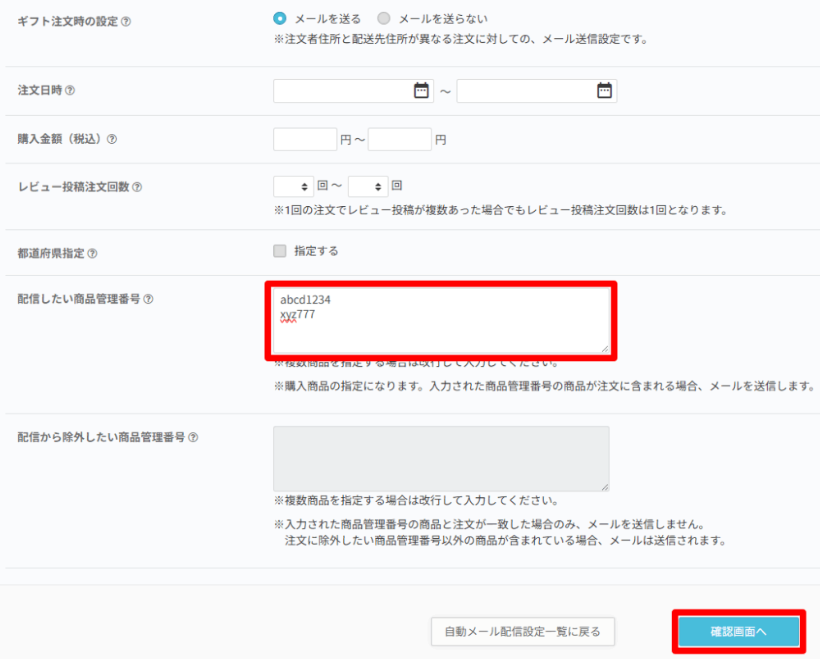
Task: Click the minimum purchase amount field
Action: tap(304, 139)
